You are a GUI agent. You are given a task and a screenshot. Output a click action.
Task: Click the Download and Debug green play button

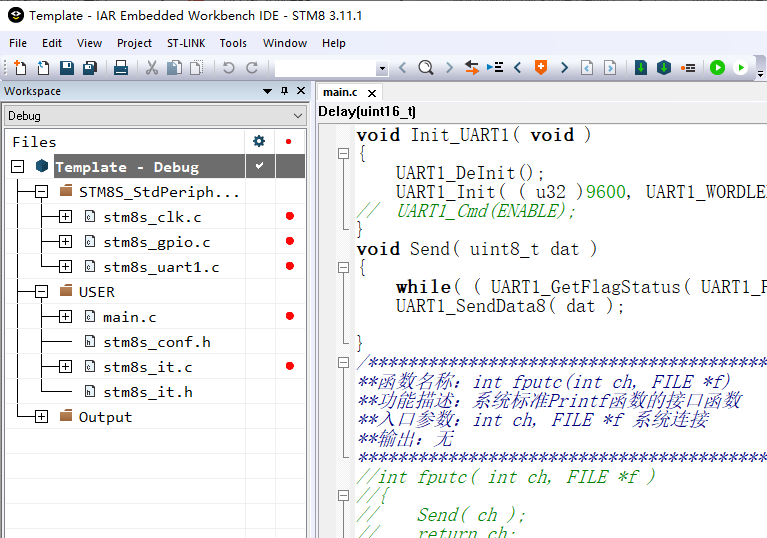tap(717, 67)
